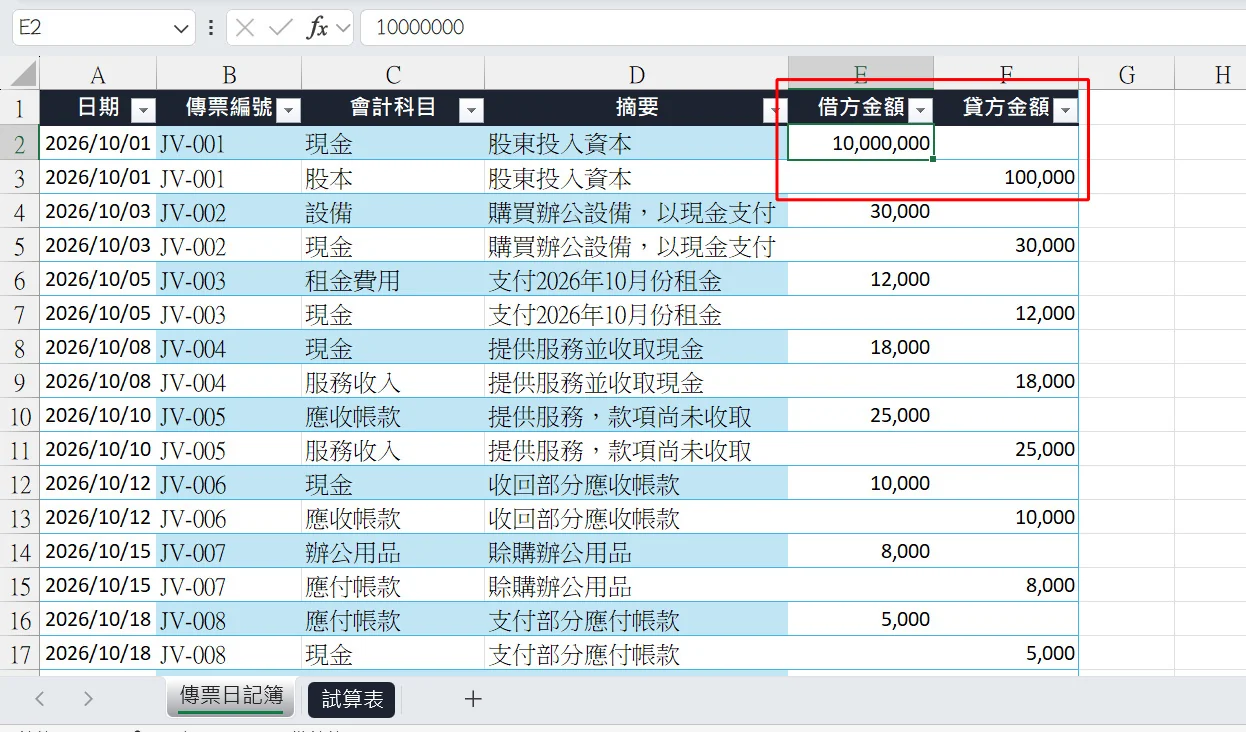Select debit amount 5,000 in row 16
This screenshot has height=732, width=1246.
coord(861,620)
